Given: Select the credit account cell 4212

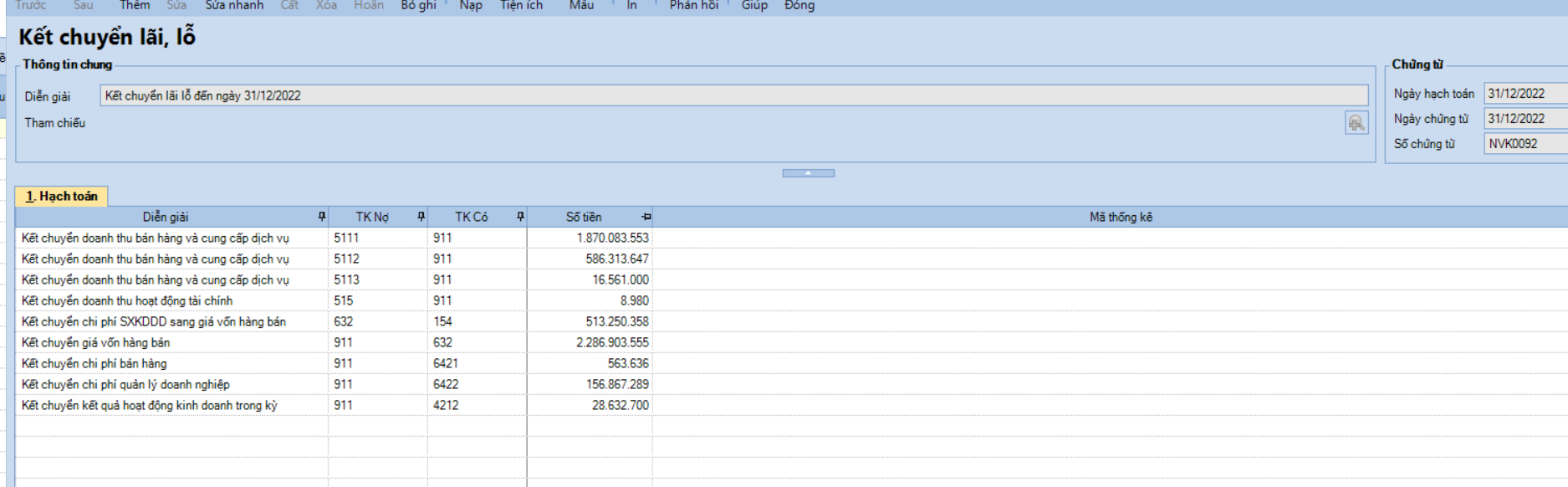Looking at the screenshot, I should click(477, 405).
